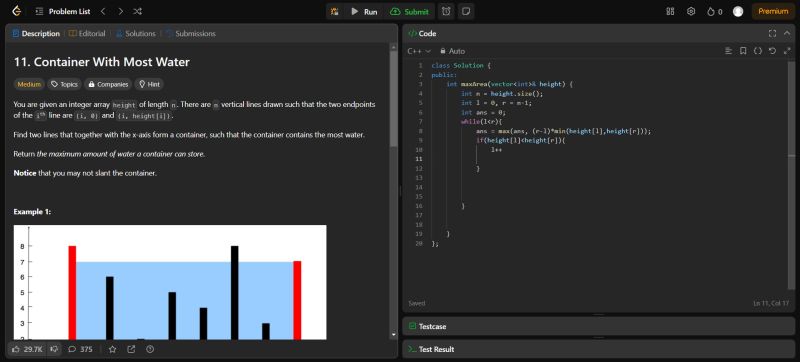Bookmark the code with bookmark icon
This screenshot has width=800, height=362.
tap(743, 51)
